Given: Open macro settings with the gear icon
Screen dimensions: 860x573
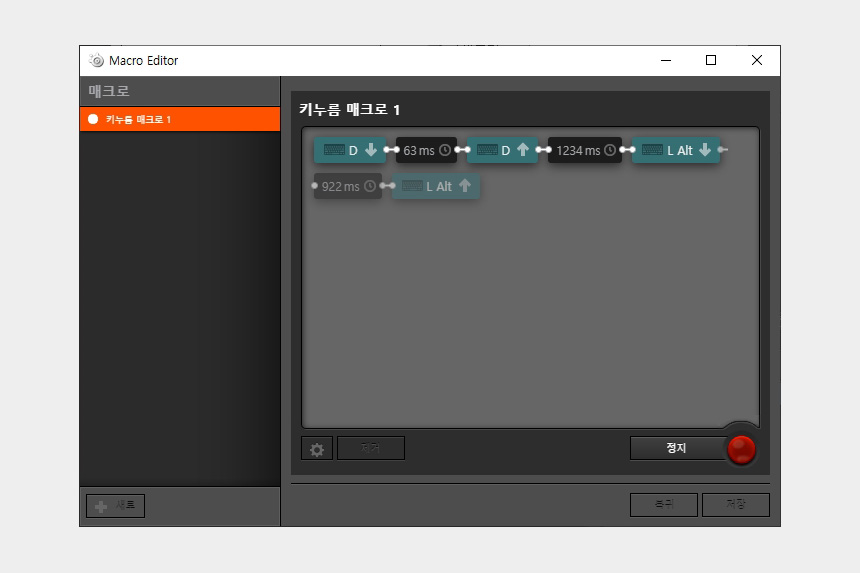Looking at the screenshot, I should (317, 449).
